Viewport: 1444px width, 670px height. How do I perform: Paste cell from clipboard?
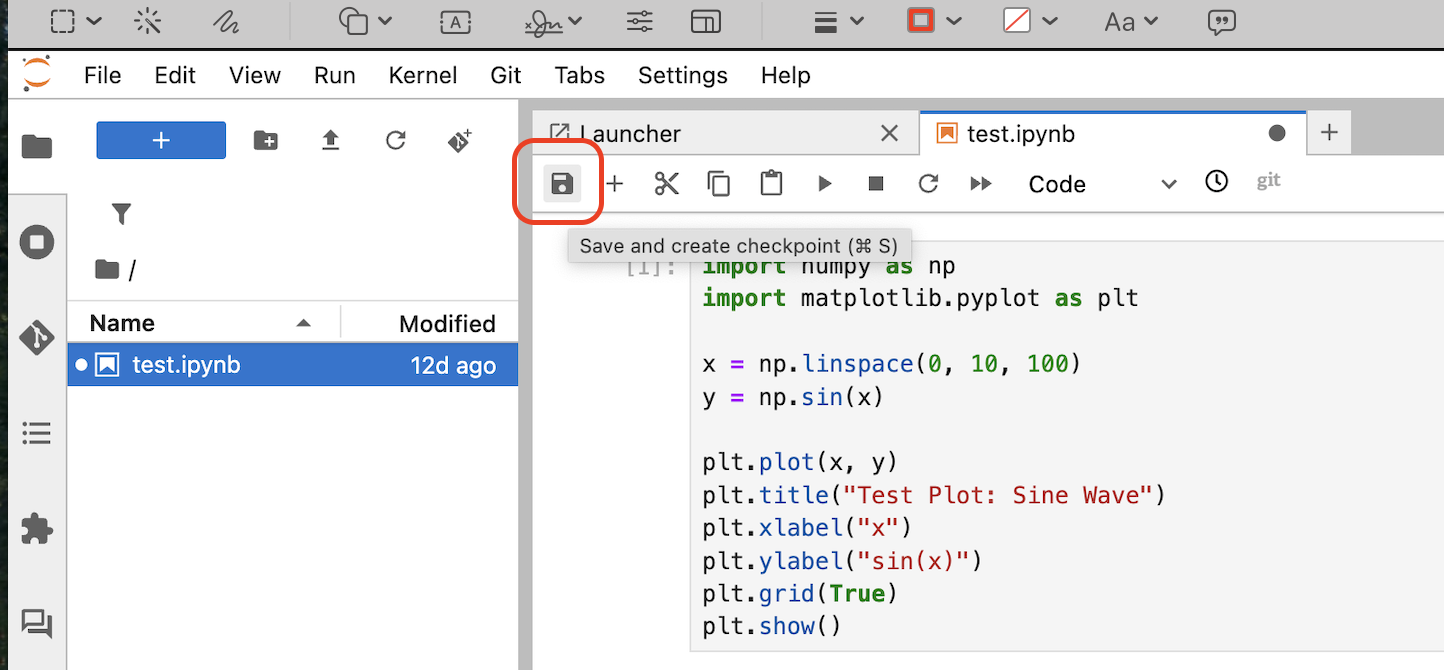pyautogui.click(x=771, y=183)
